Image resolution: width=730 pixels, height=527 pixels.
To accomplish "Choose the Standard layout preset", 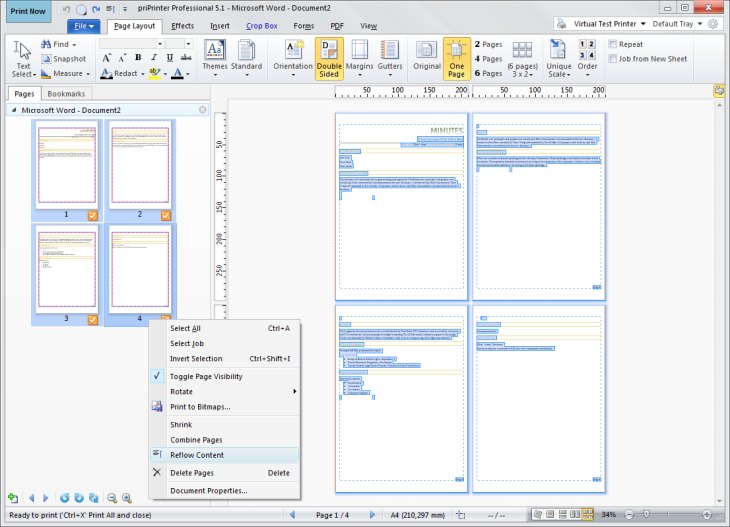I will [x=246, y=59].
